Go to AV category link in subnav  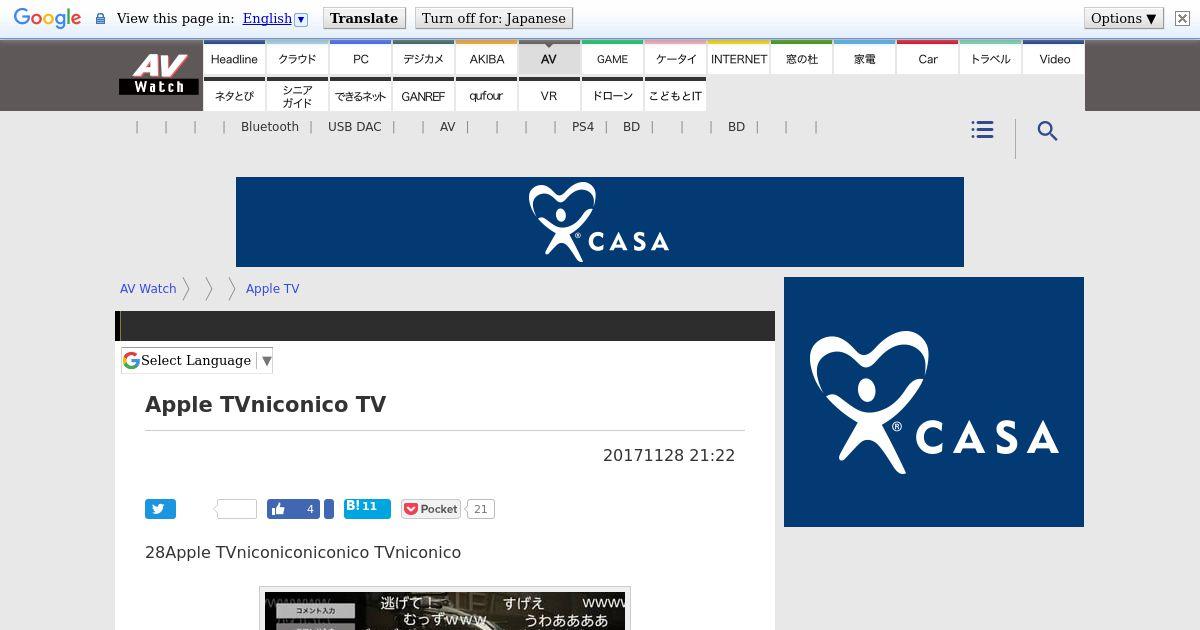click(x=447, y=127)
